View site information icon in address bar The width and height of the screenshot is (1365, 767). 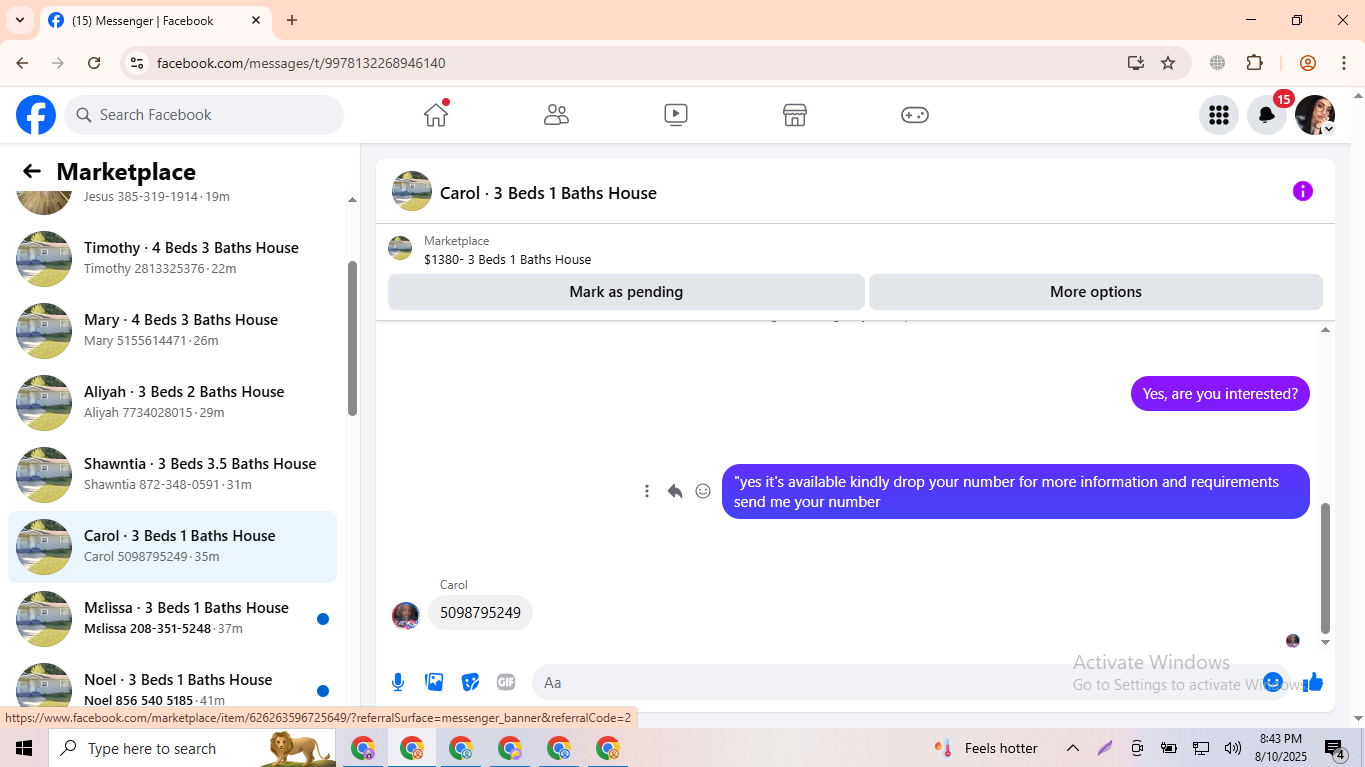tap(137, 63)
